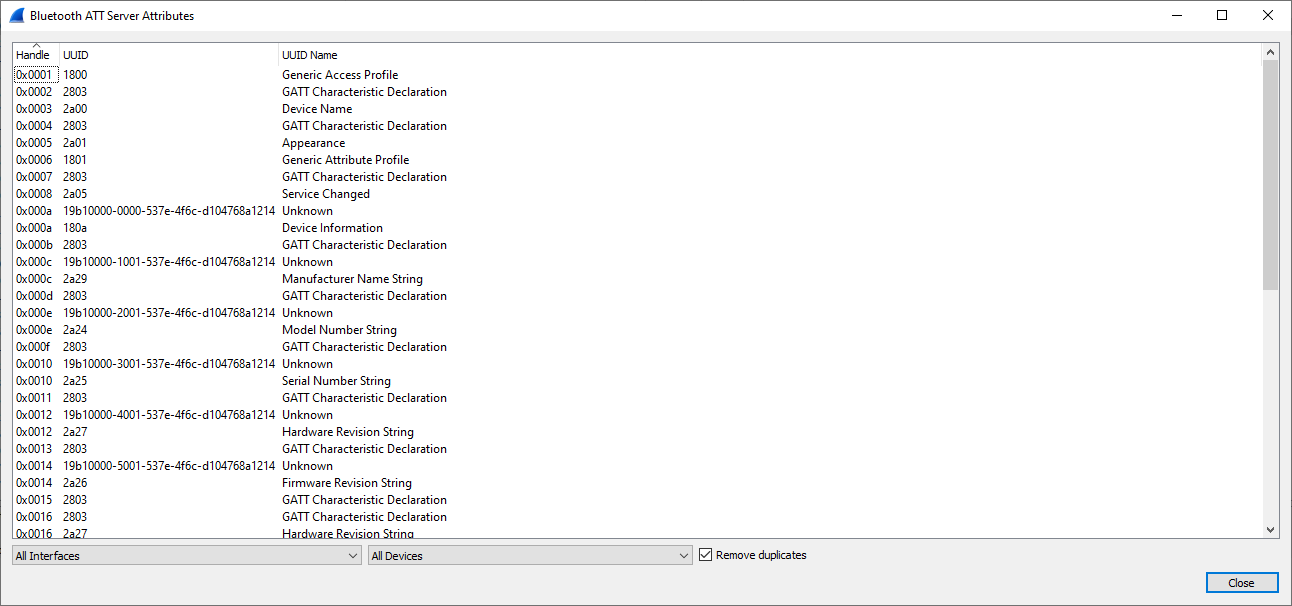Select handle 0x000d cell

coord(34,296)
